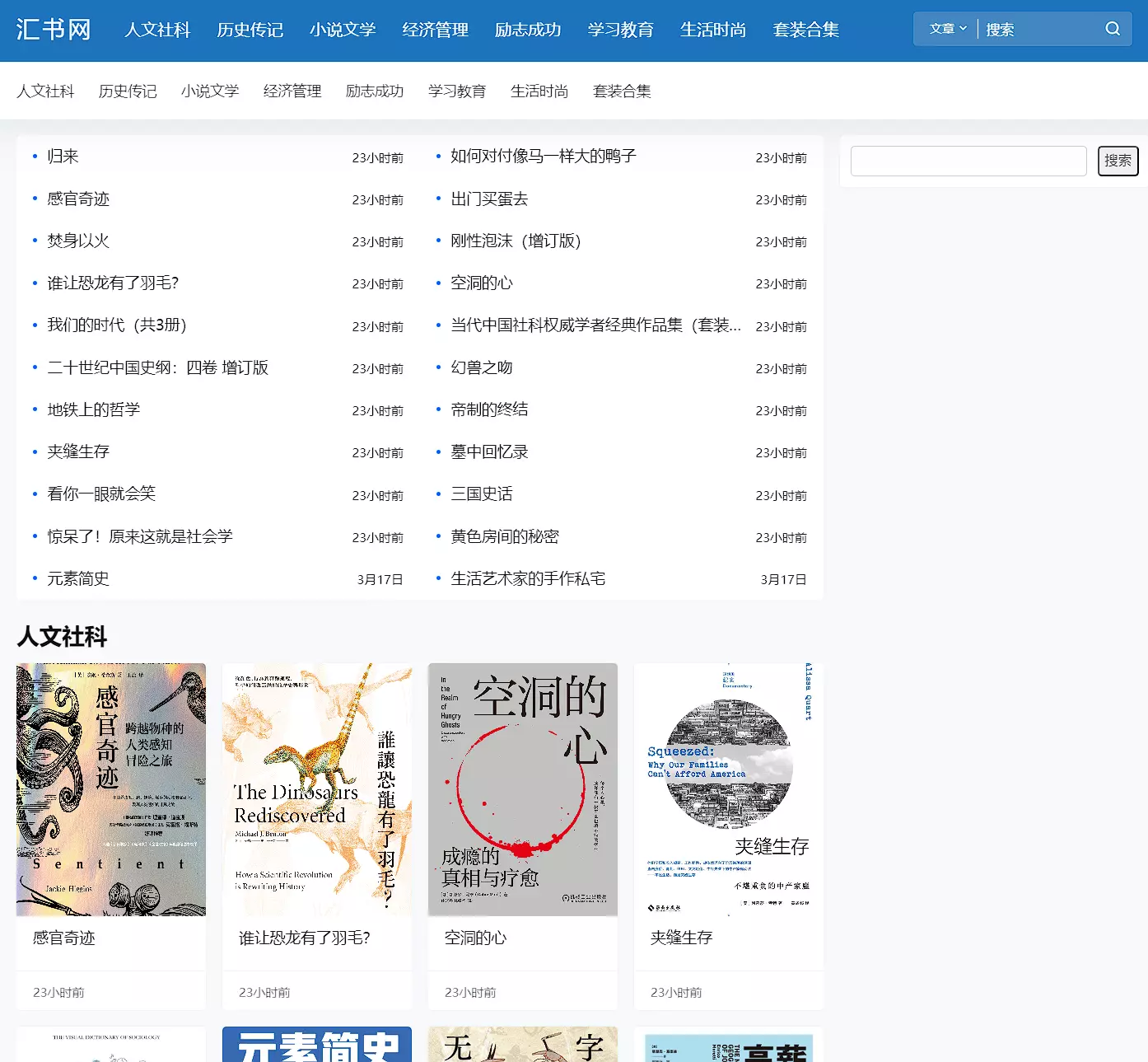
Task: Switch to the 经济管理 secondary tab
Action: (292, 91)
